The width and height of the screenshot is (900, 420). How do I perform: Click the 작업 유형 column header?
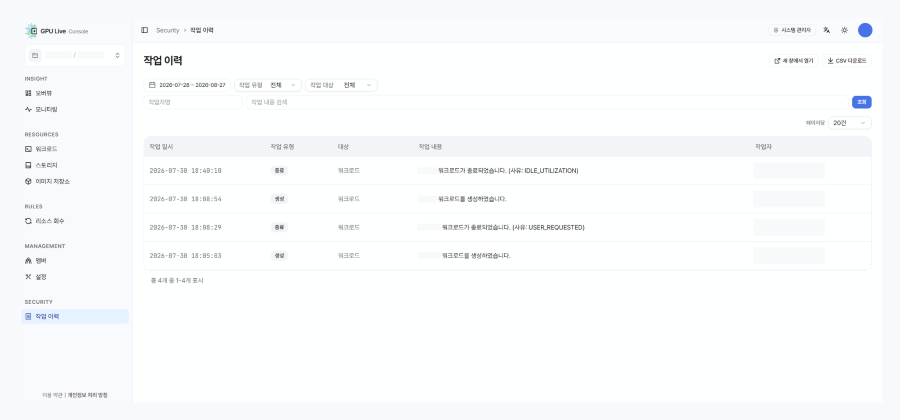[x=282, y=147]
